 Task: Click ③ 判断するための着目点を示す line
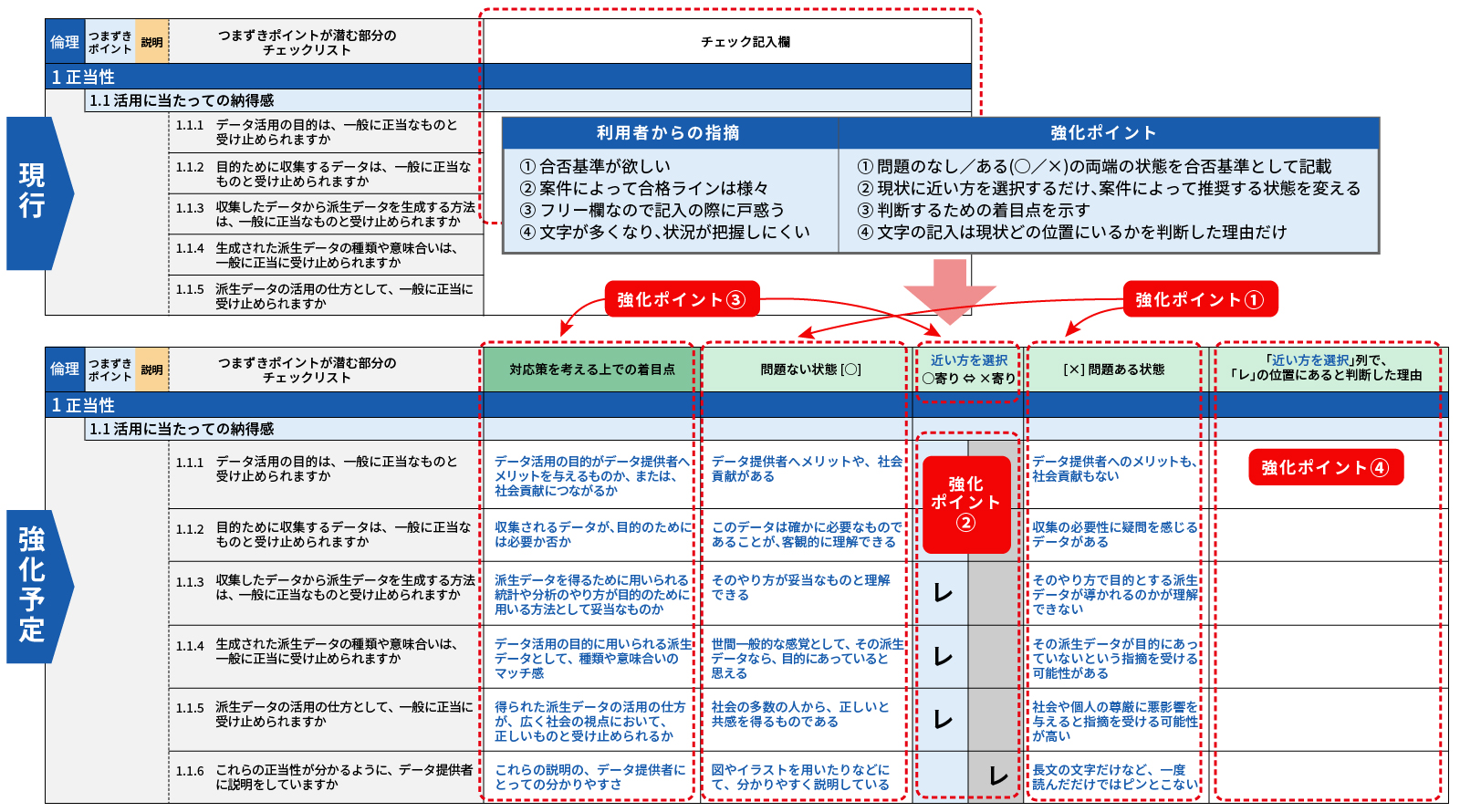pos(974,210)
